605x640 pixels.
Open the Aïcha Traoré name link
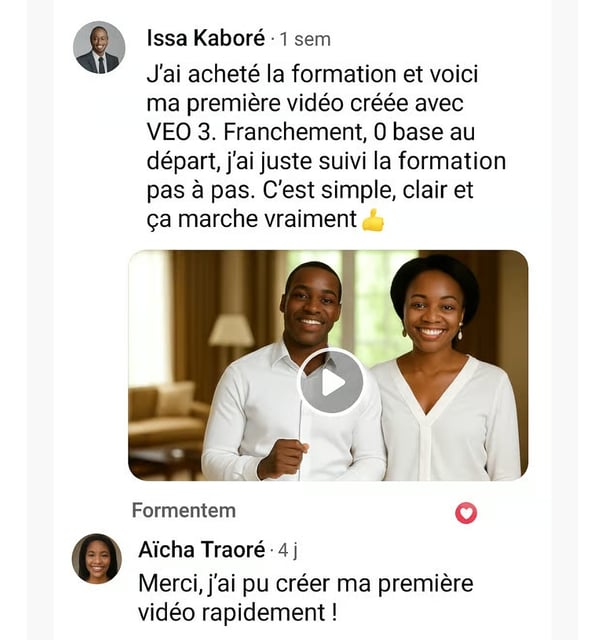click(202, 549)
